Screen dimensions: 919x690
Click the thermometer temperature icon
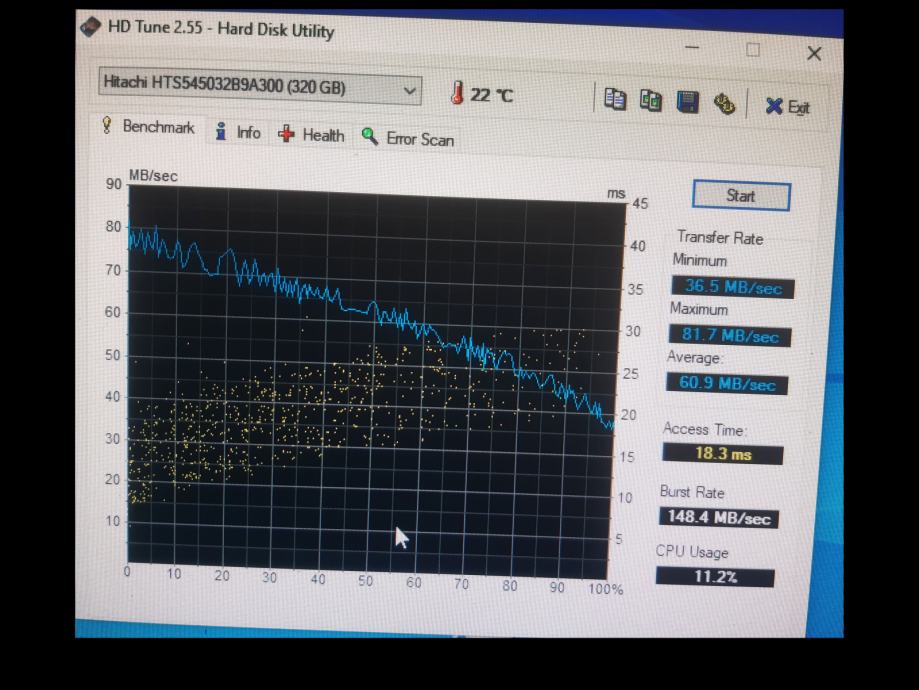(457, 93)
